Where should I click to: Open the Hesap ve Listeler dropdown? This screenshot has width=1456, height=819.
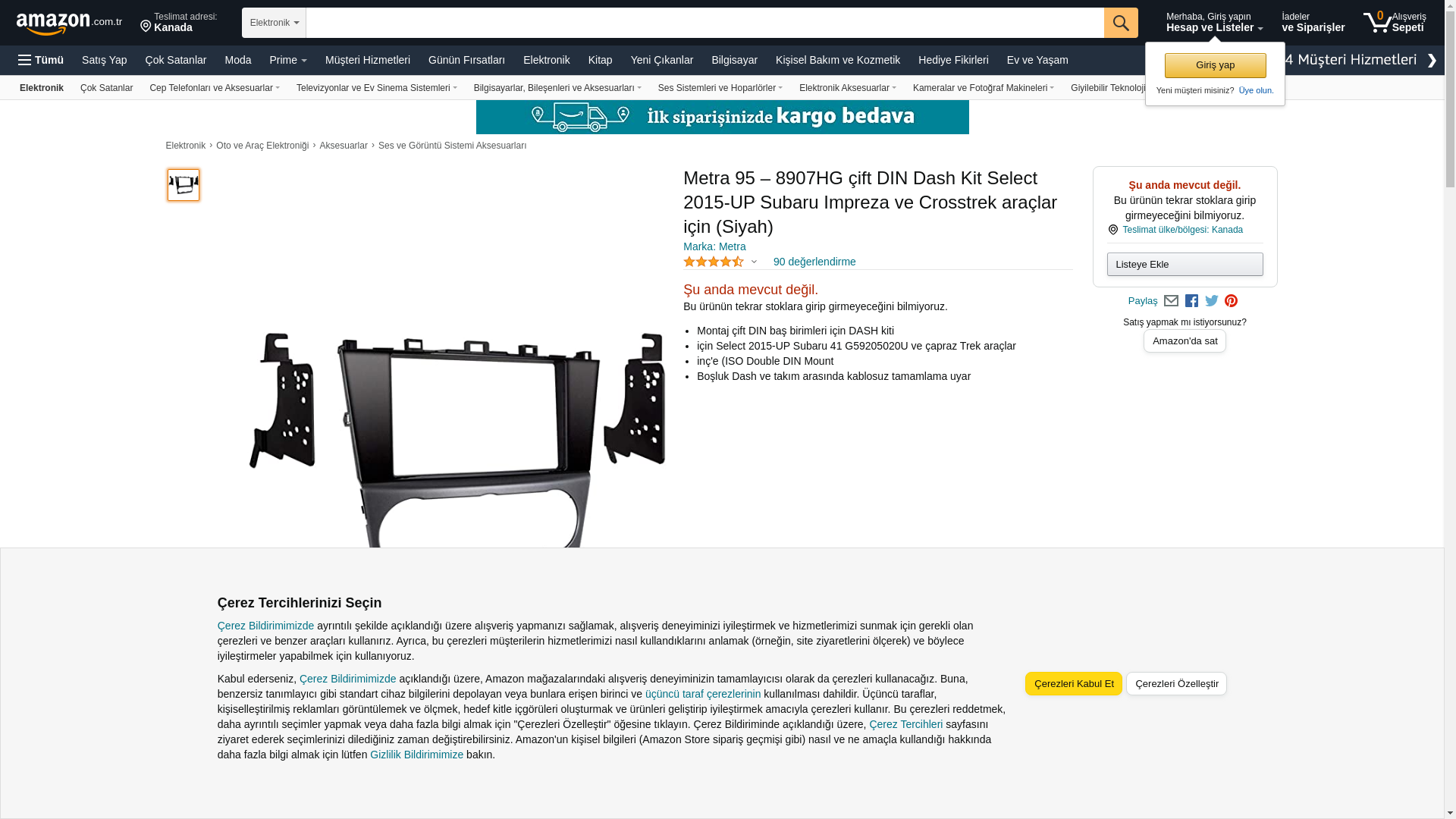click(x=1214, y=23)
